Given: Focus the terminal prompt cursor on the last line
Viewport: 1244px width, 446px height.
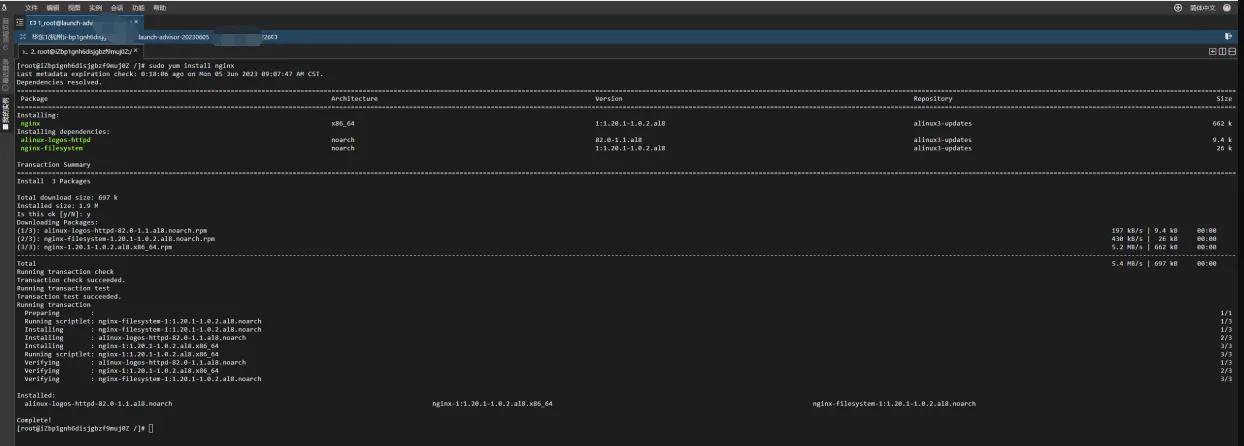Looking at the screenshot, I should (x=151, y=428).
